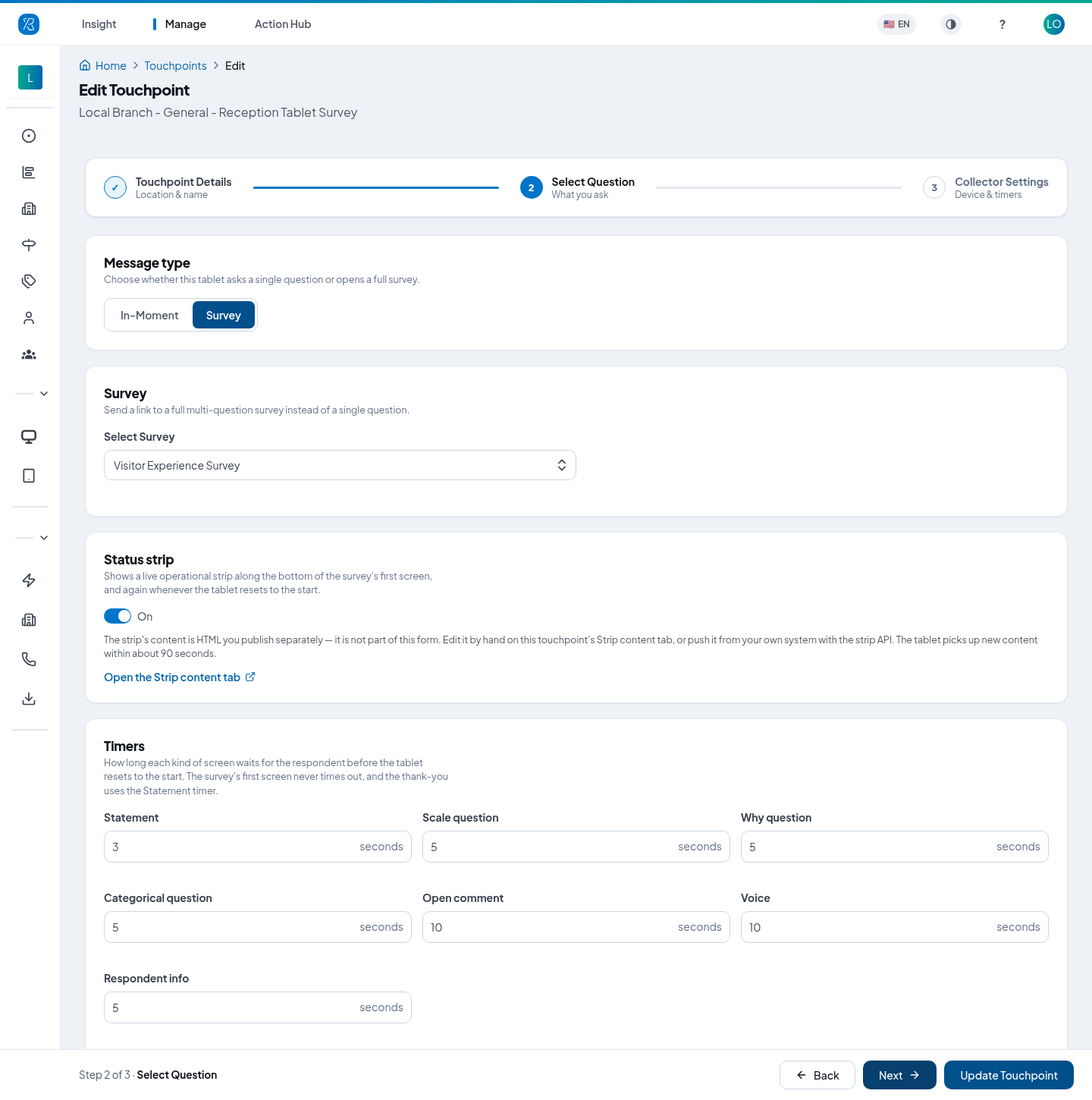Image resolution: width=1092 pixels, height=1100 pixels.
Task: Go to Touchpoints breadcrumb
Action: [x=175, y=66]
